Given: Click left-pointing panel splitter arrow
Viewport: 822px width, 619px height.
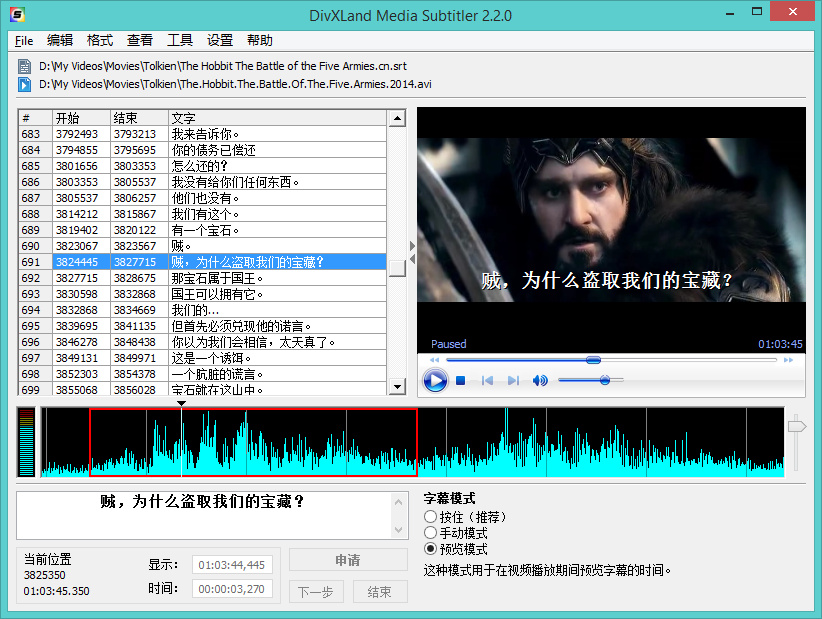Looking at the screenshot, I should click(413, 259).
